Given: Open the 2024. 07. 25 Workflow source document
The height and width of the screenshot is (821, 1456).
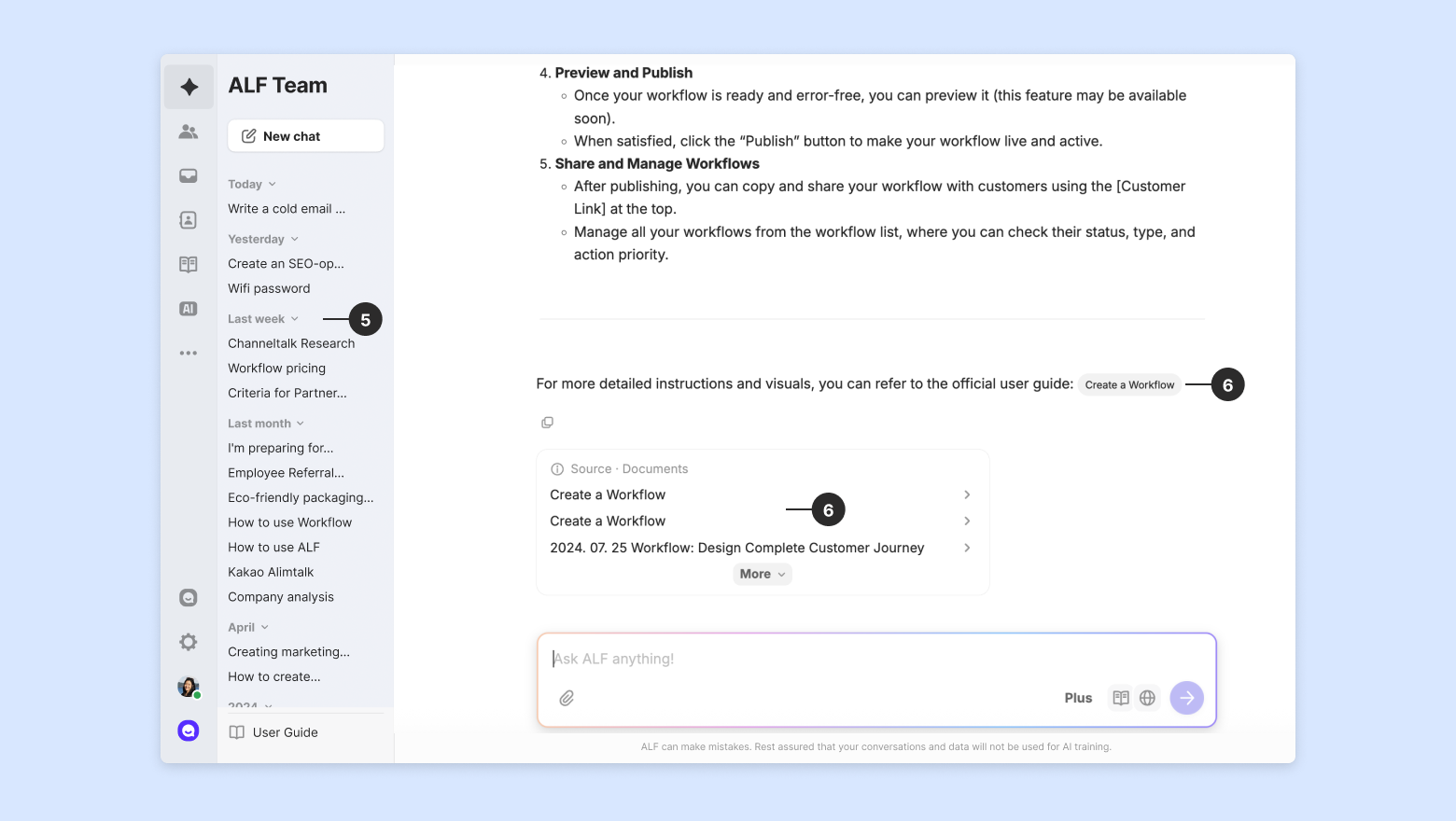Looking at the screenshot, I should pos(762,548).
